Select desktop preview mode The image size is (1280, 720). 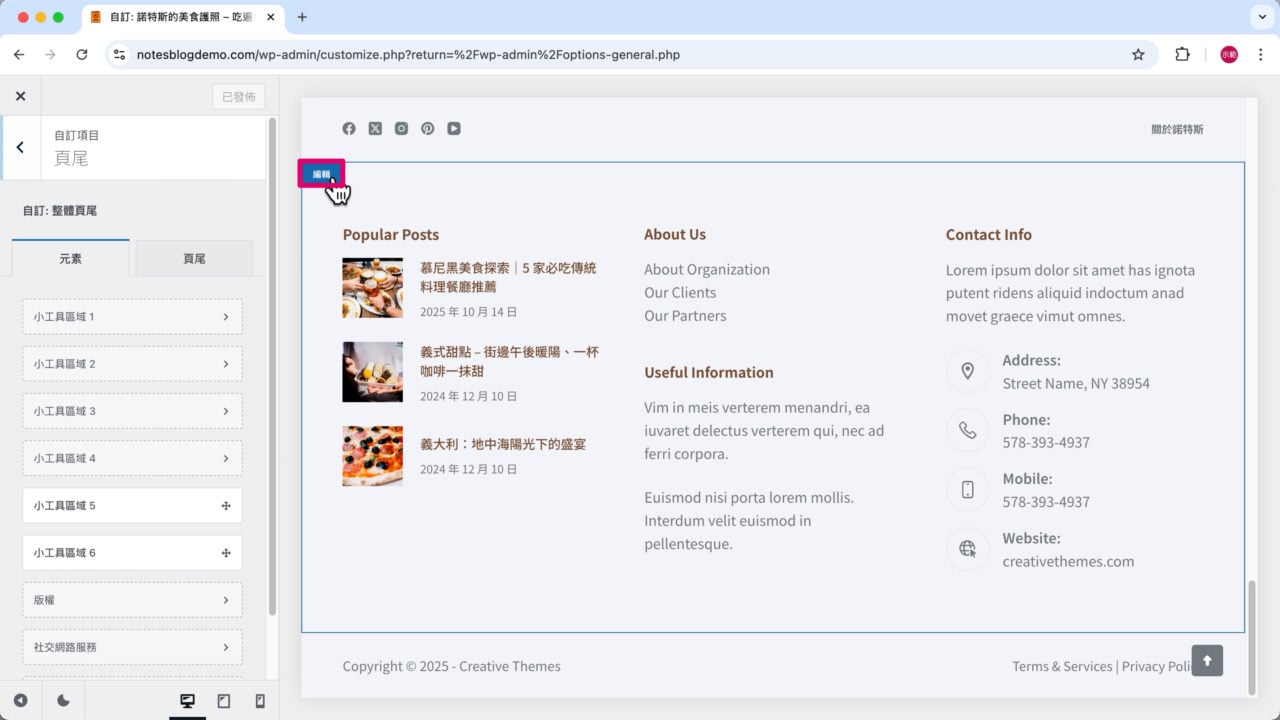tap(187, 701)
